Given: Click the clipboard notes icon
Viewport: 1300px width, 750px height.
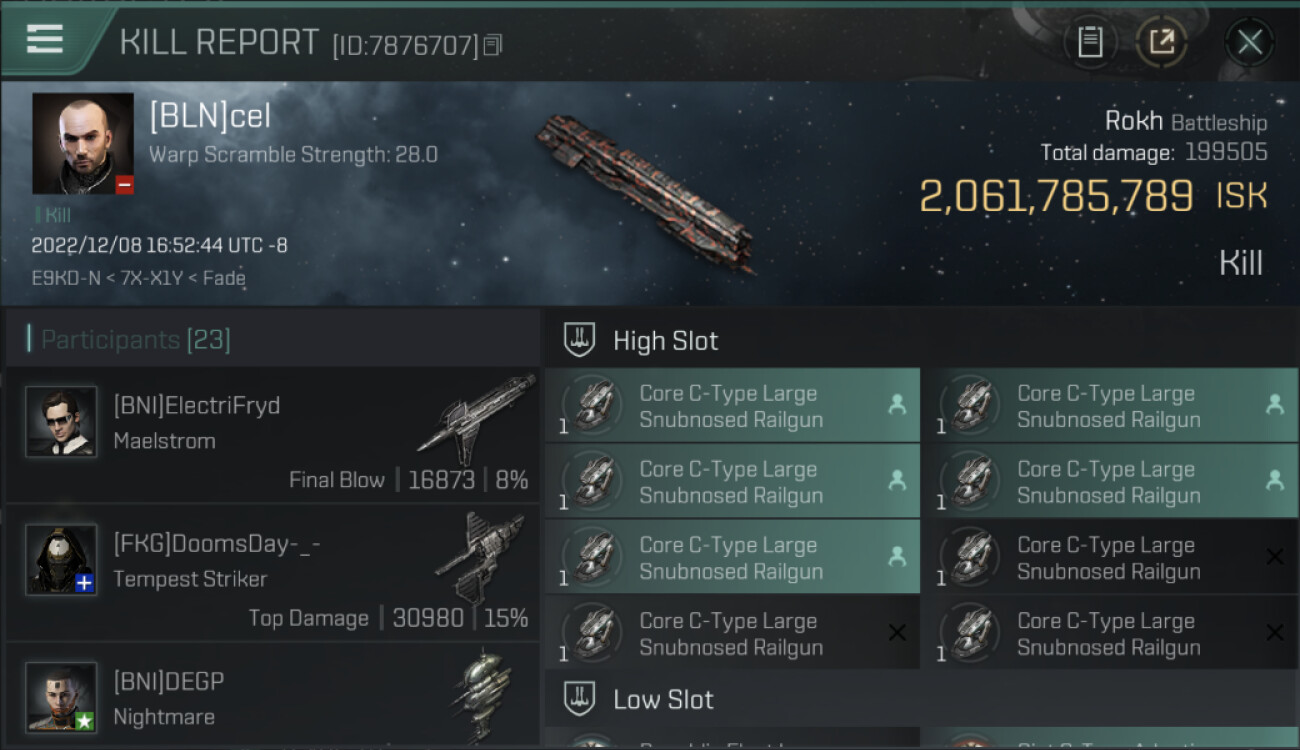Looking at the screenshot, I should [x=1090, y=42].
